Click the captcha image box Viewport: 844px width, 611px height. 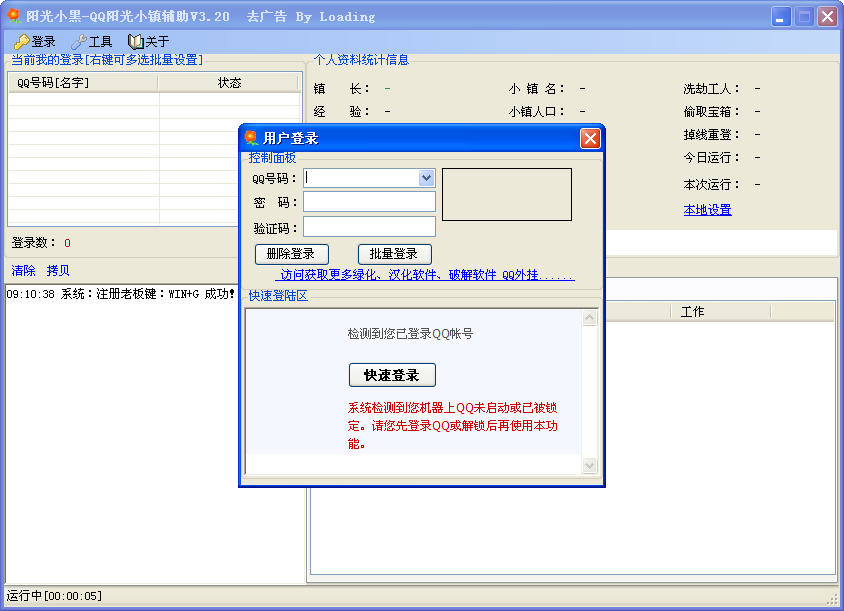point(507,194)
